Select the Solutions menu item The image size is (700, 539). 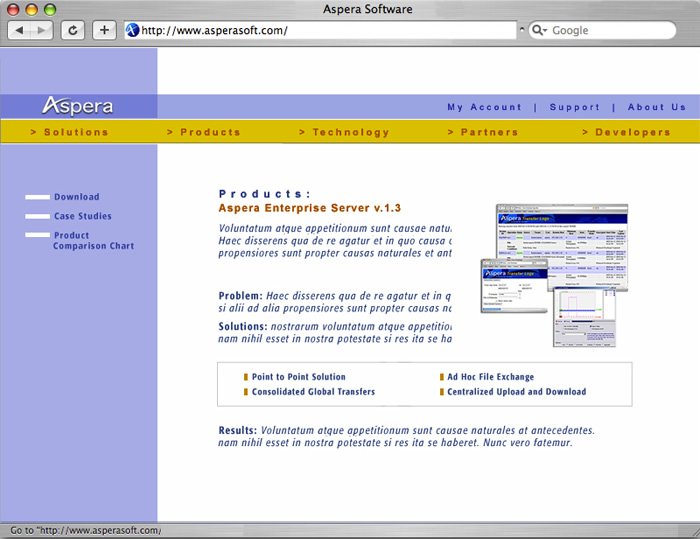(69, 132)
